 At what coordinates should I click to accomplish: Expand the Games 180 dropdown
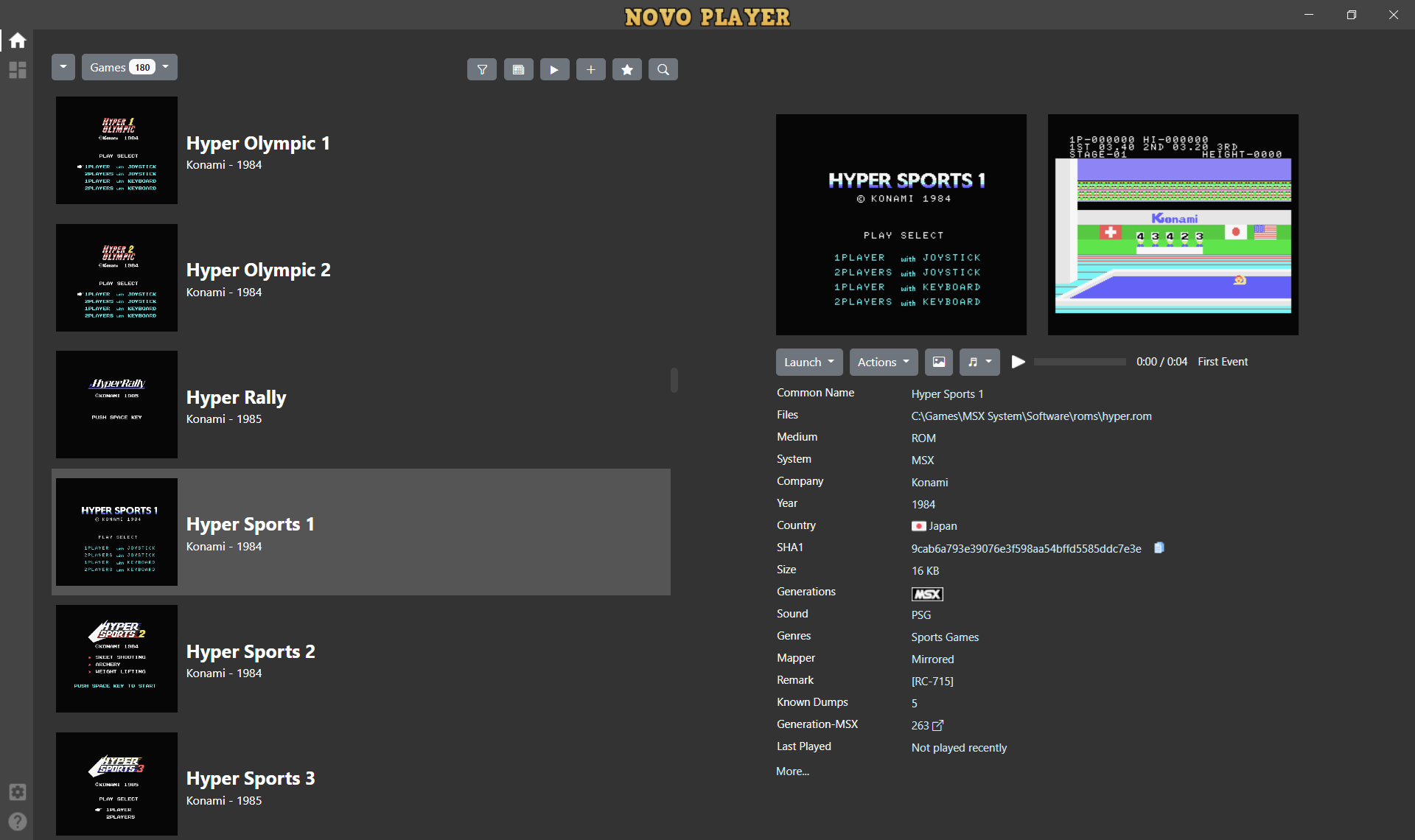click(129, 67)
